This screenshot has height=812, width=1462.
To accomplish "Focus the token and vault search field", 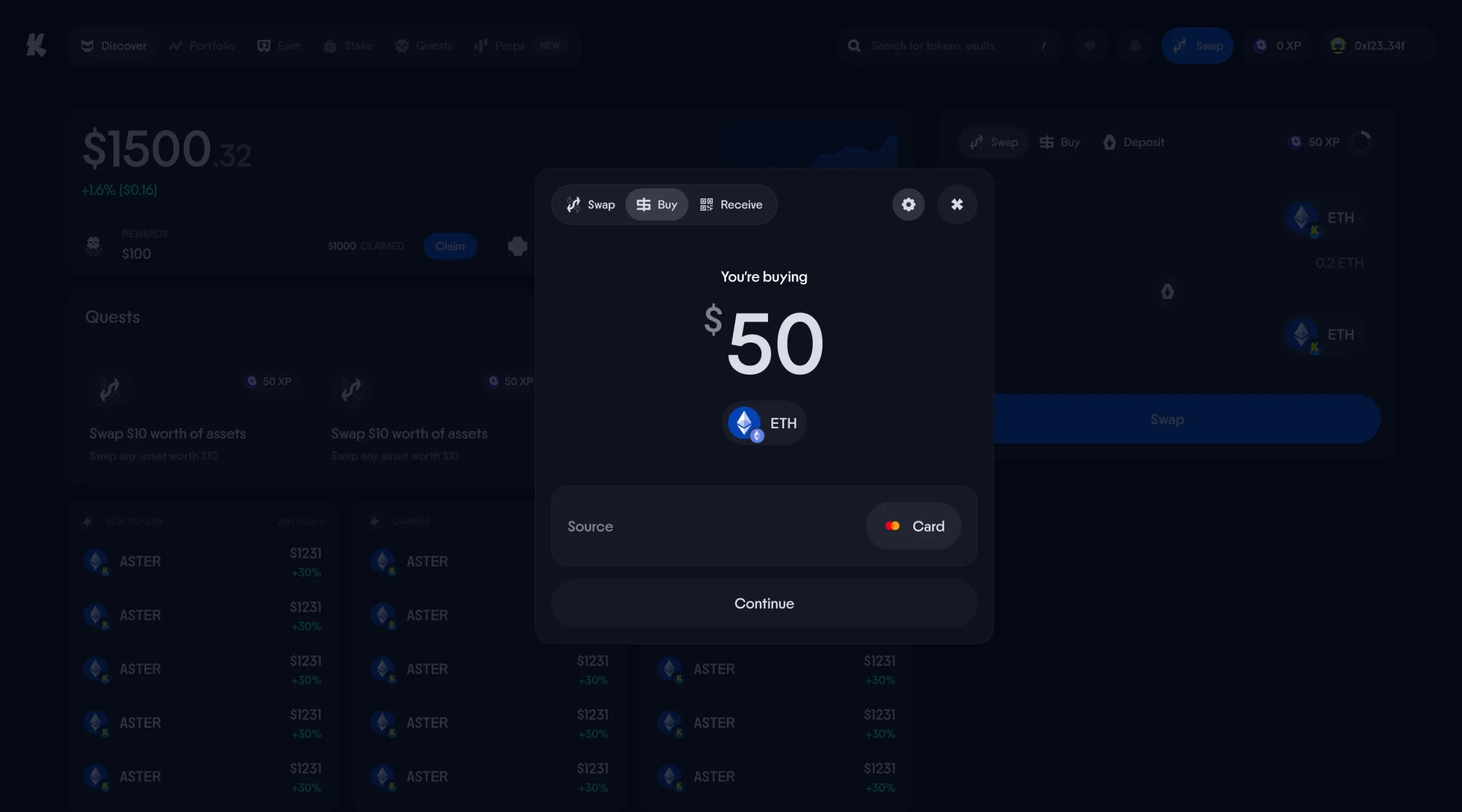I will coord(949,46).
